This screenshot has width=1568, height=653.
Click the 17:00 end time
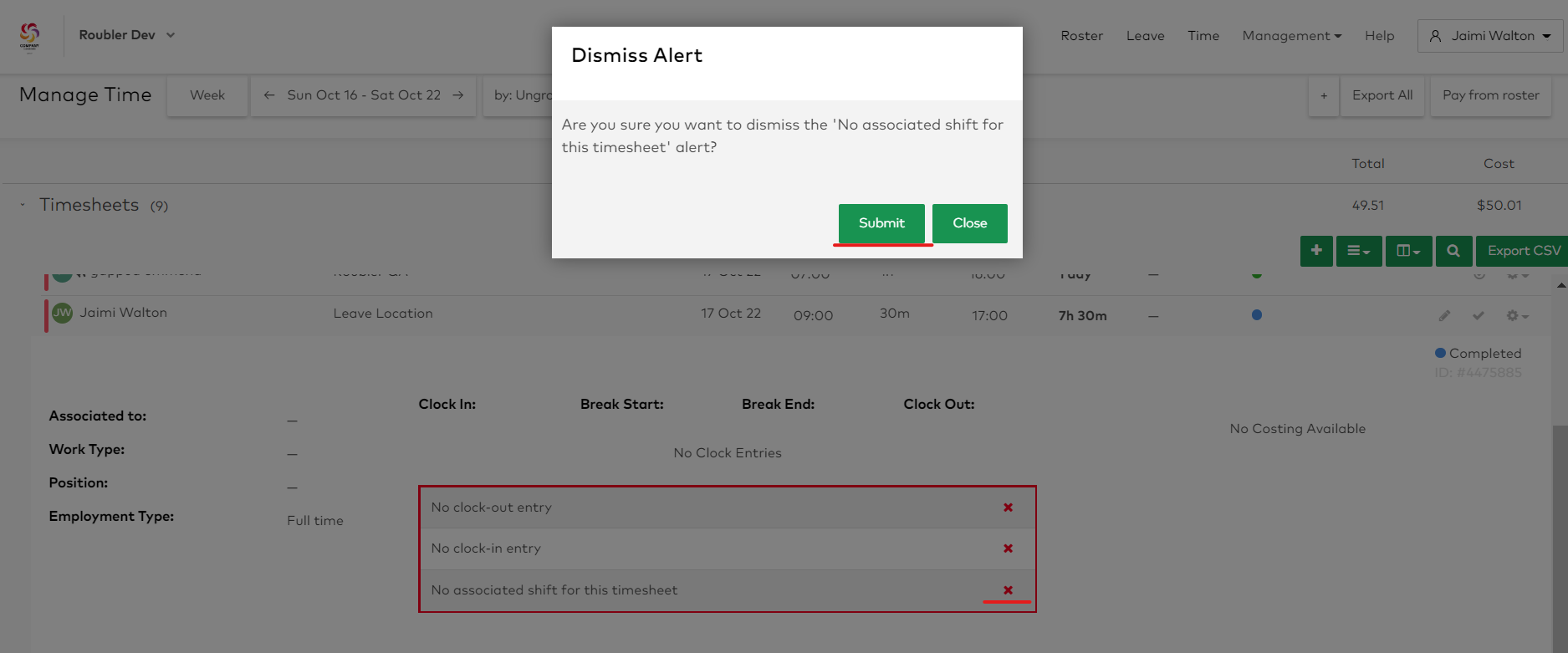point(989,316)
